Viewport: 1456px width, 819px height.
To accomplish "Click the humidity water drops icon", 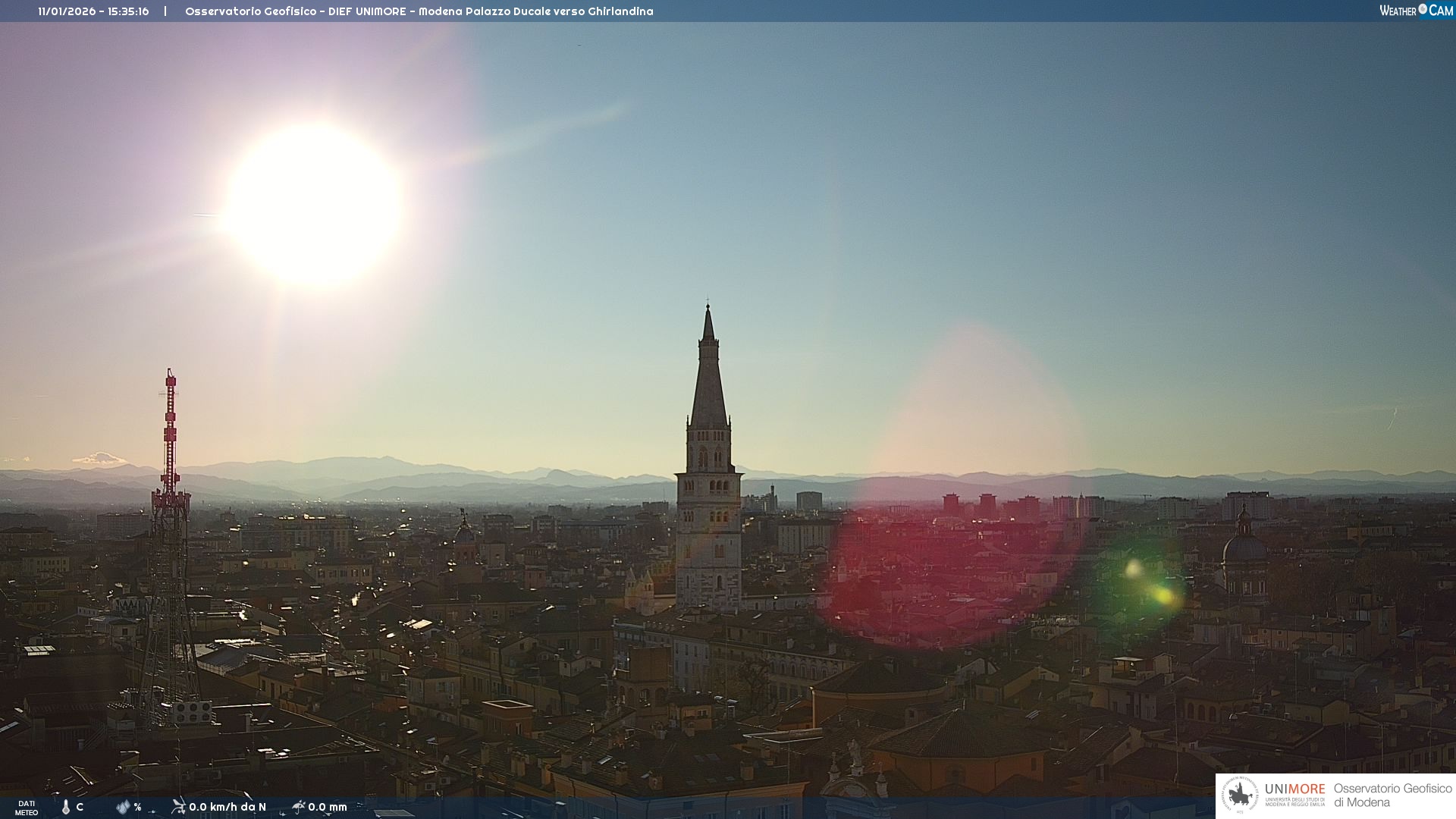I will coord(123,807).
